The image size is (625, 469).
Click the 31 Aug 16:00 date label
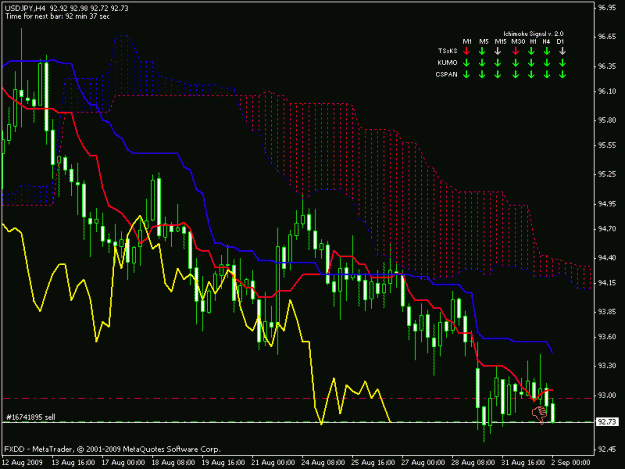(523, 462)
